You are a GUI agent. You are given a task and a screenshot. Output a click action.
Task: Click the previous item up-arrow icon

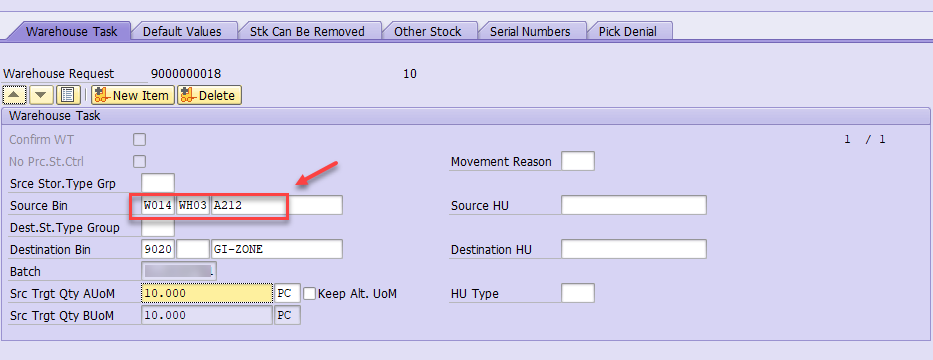(x=15, y=95)
